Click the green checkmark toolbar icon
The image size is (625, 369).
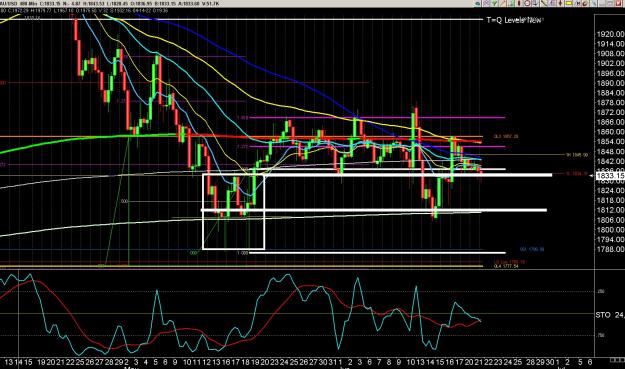click(x=494, y=3)
